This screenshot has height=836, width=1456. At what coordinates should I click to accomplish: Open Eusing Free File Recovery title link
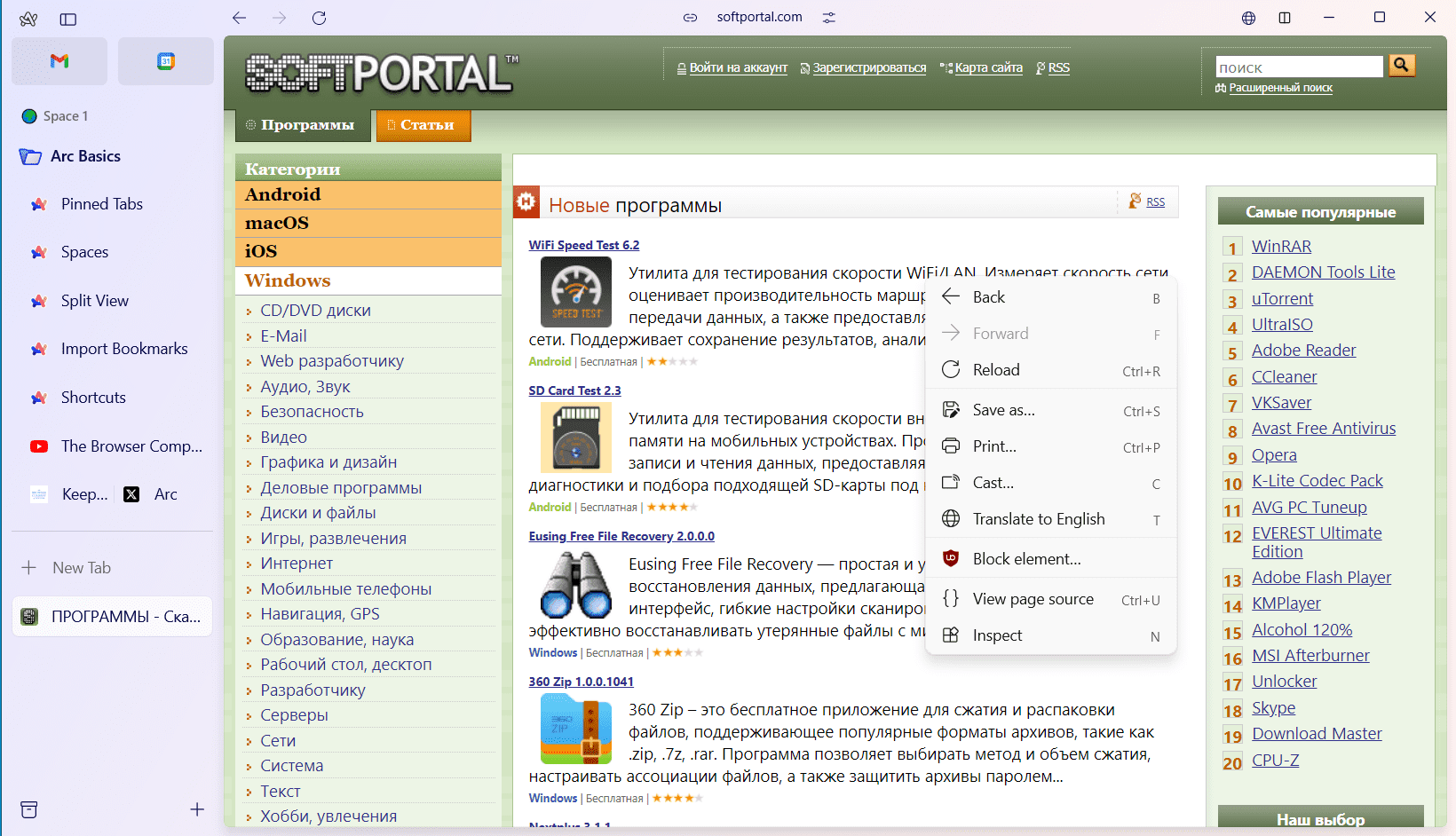click(x=621, y=536)
